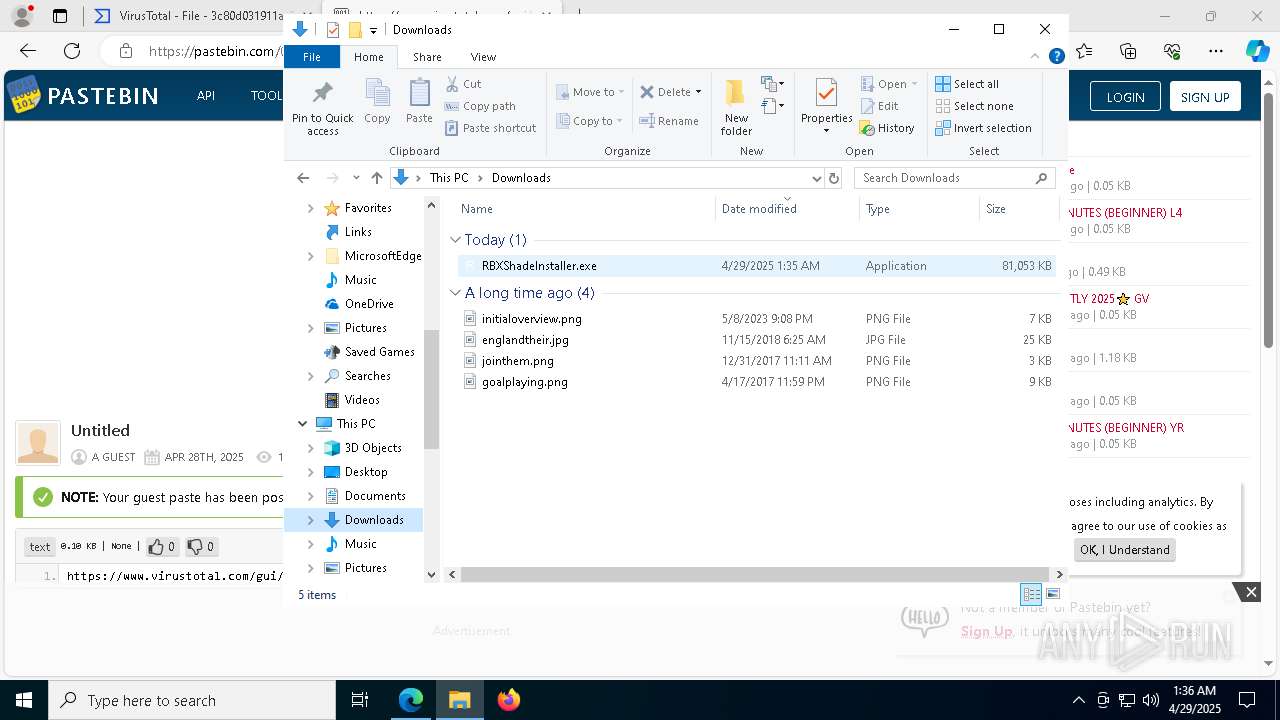This screenshot has width=1280, height=720.
Task: Collapse A long time ago group
Action: (x=456, y=293)
